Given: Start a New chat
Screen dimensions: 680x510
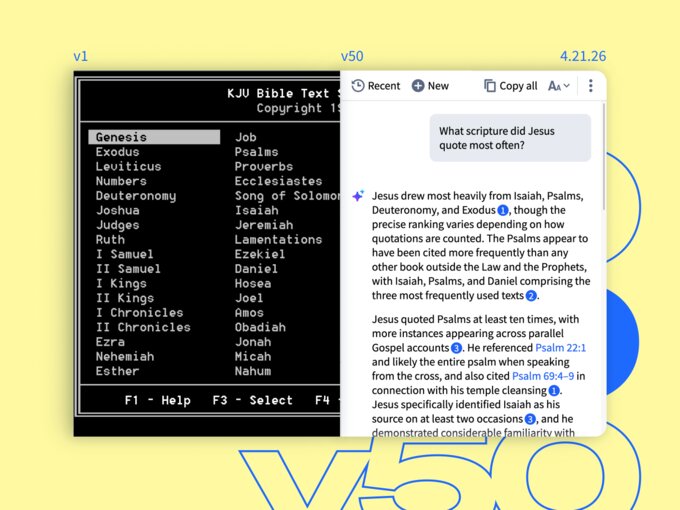Looking at the screenshot, I should click(430, 86).
